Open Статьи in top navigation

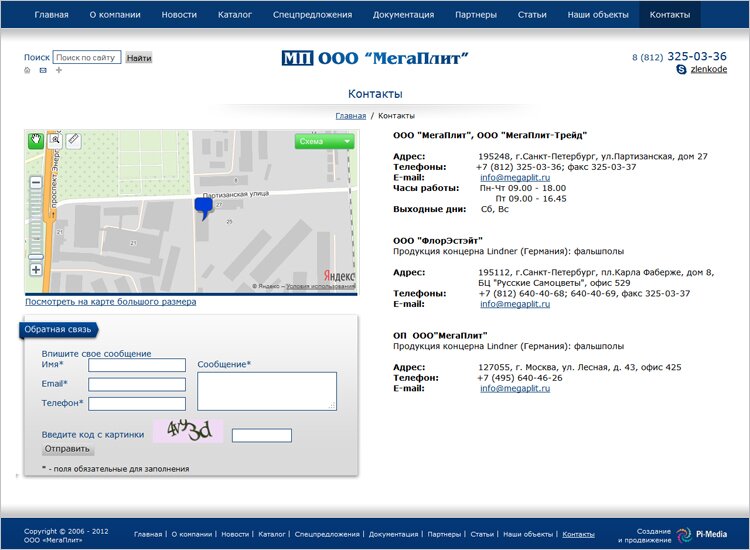[x=532, y=14]
